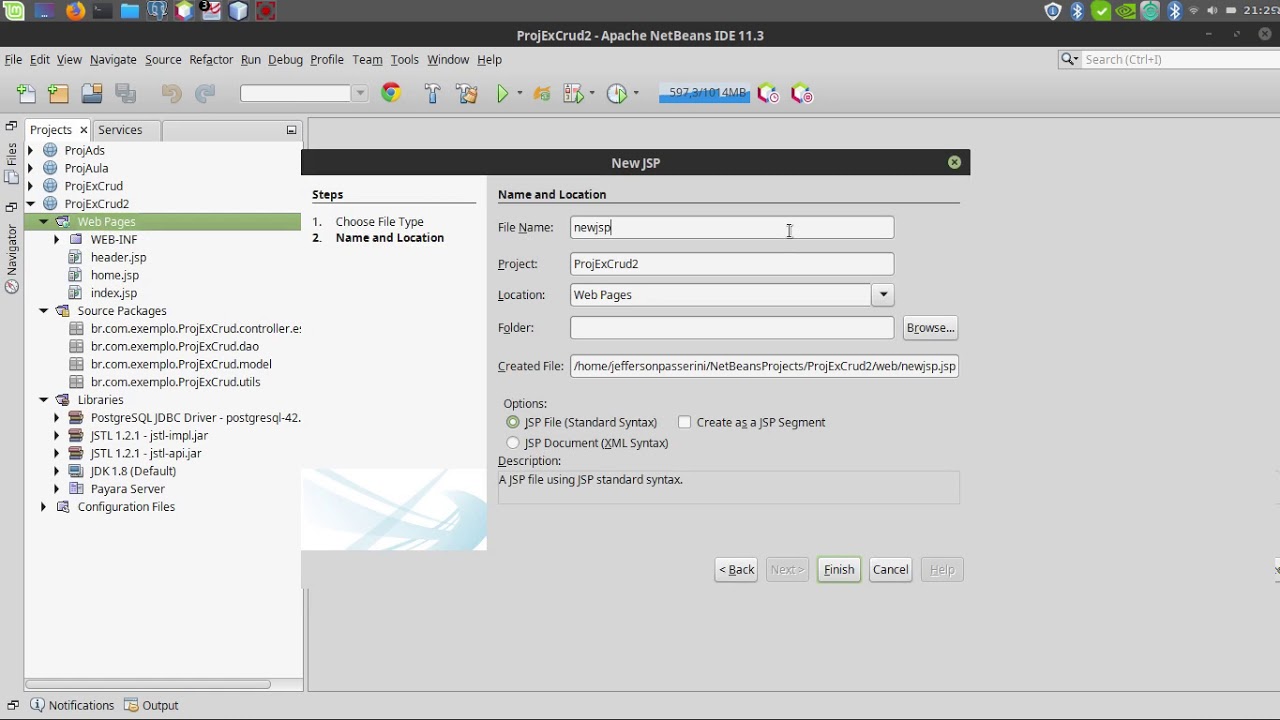Expand the ProjExCrud project node
The height and width of the screenshot is (720, 1280).
pos(30,186)
